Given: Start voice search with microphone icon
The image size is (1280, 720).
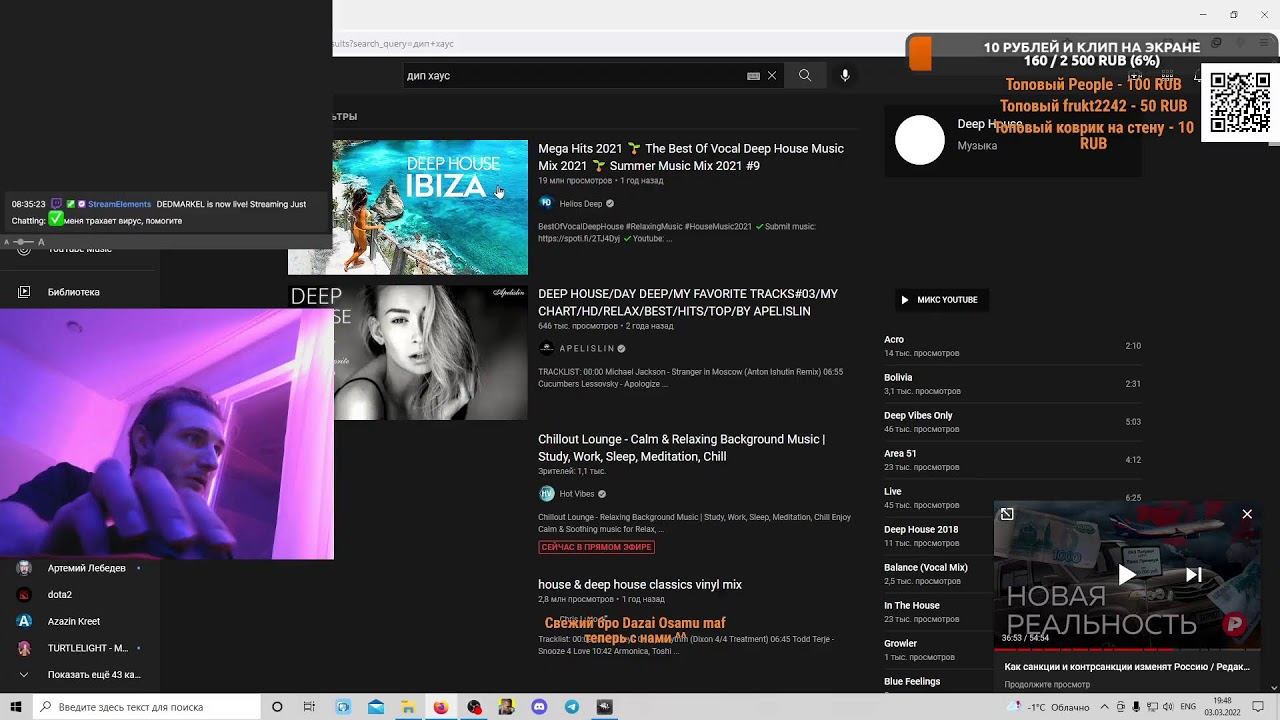Looking at the screenshot, I should (x=845, y=75).
